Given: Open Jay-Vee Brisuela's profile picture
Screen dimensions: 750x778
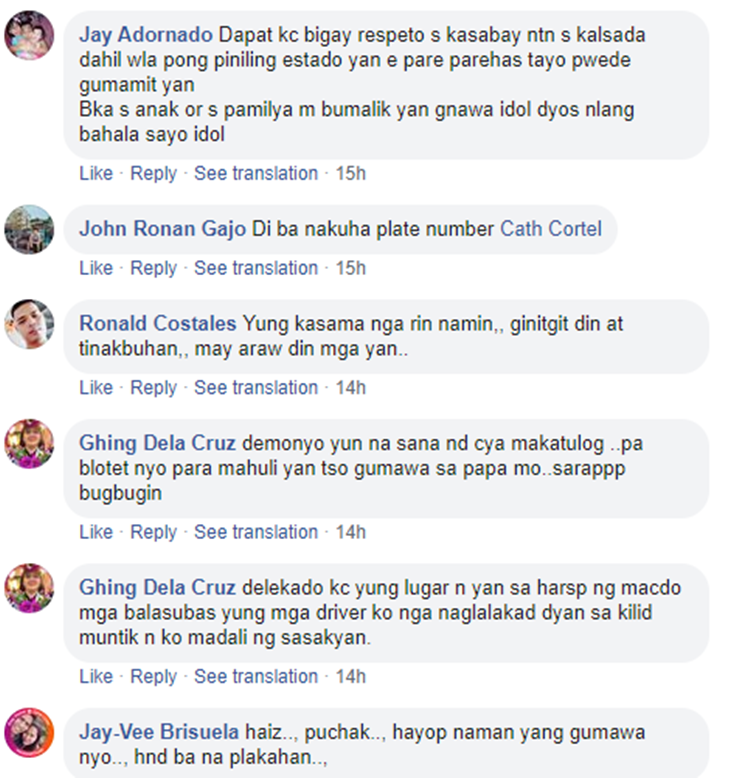Looking at the screenshot, I should (29, 732).
